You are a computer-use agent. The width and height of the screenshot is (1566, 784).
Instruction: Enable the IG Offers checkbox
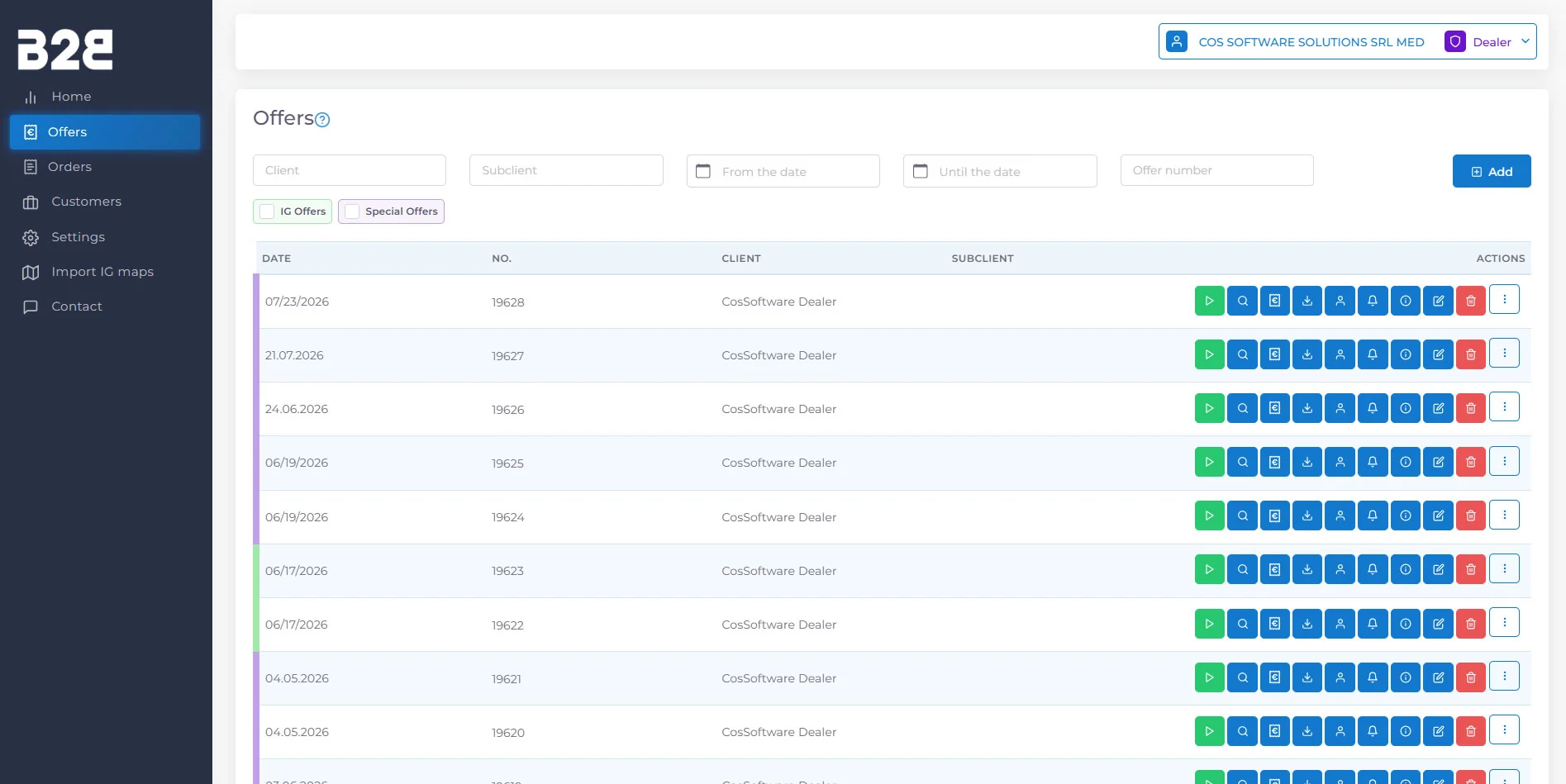pos(267,211)
